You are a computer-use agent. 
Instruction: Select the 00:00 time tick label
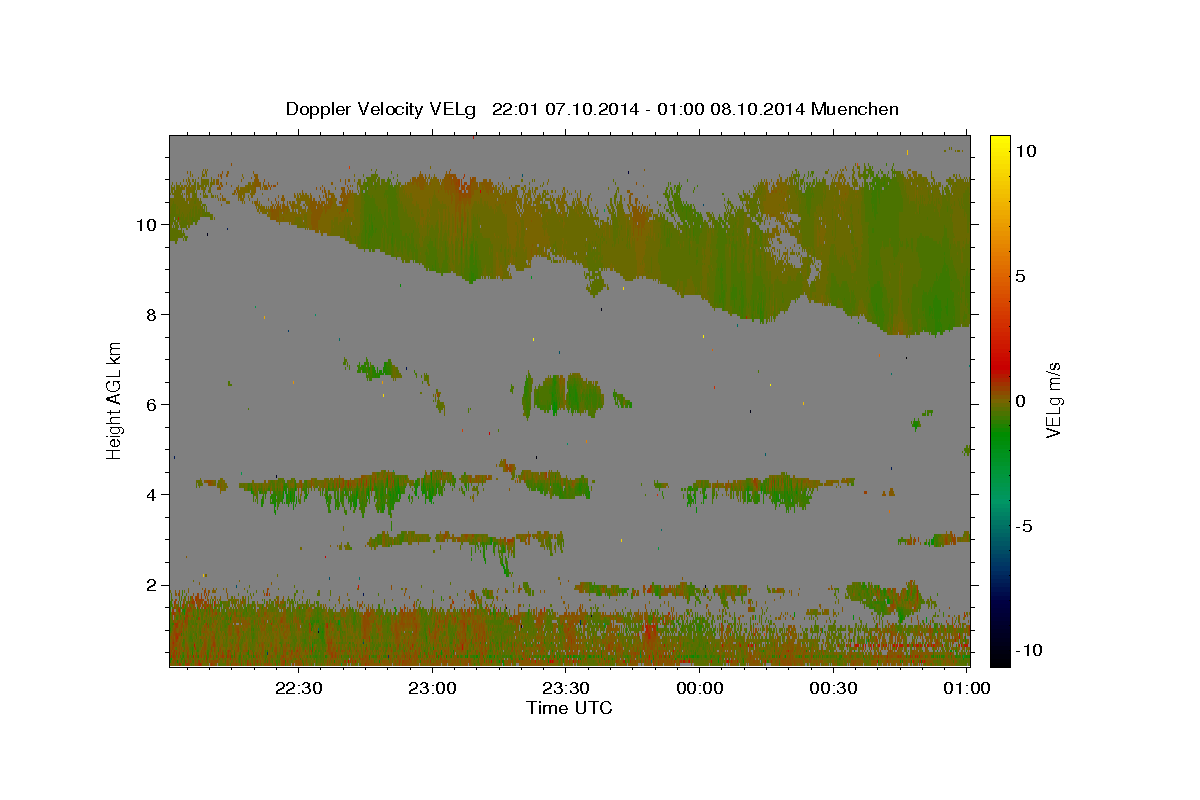[700, 688]
